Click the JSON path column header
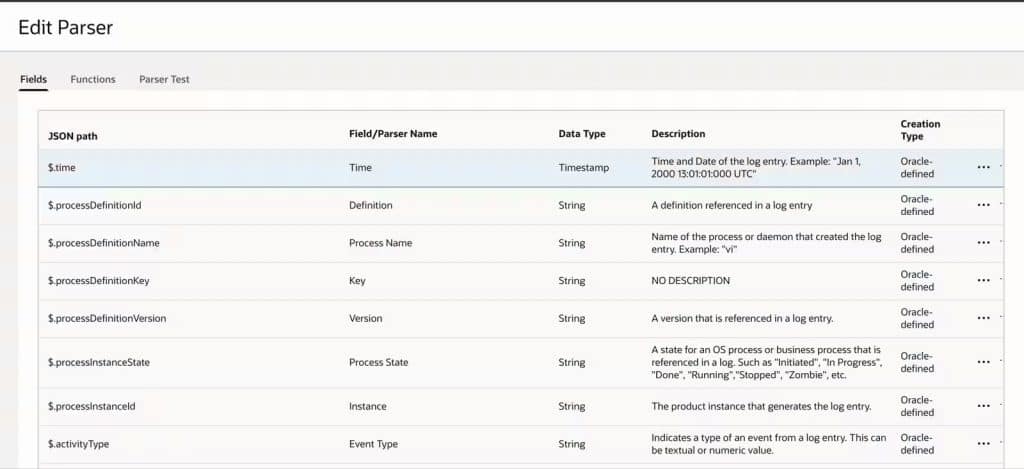 (72, 136)
